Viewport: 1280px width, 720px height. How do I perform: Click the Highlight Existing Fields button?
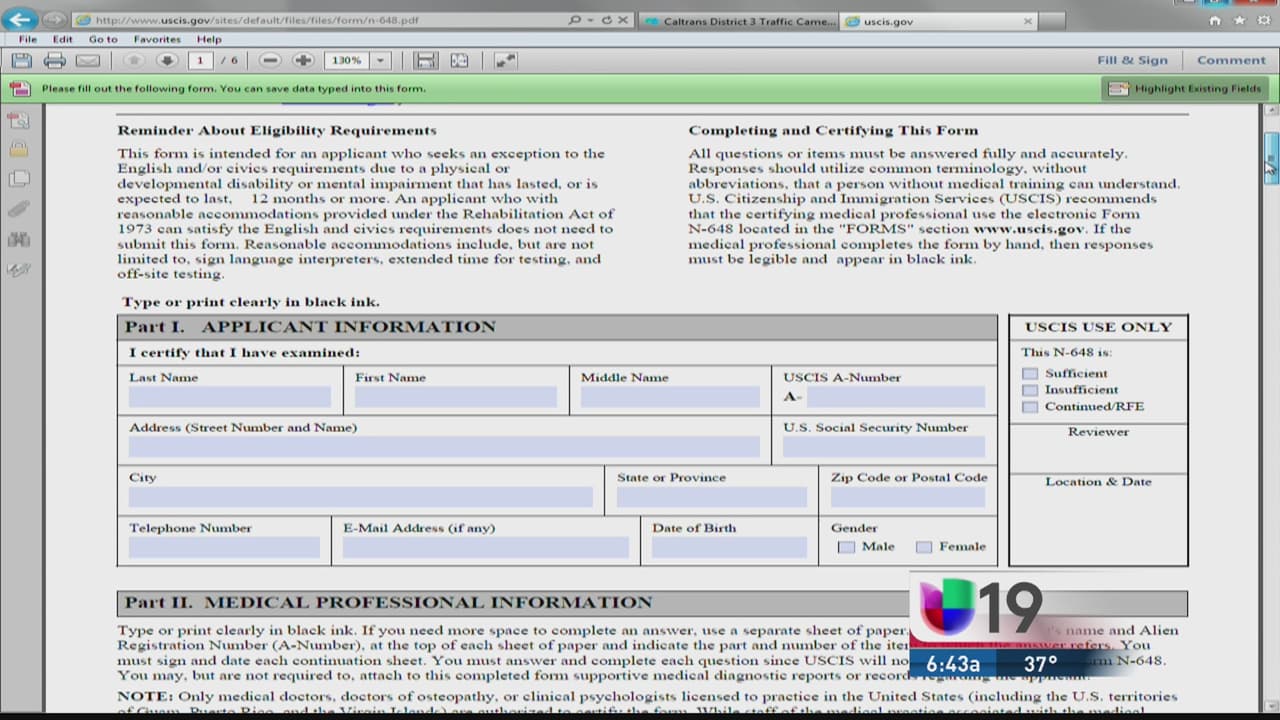coord(1185,89)
